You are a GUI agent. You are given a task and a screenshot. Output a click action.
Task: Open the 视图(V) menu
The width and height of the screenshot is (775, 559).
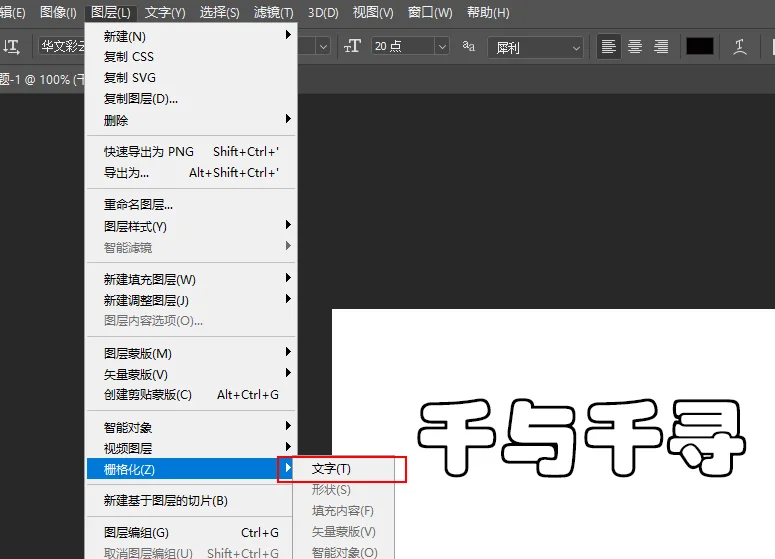pyautogui.click(x=373, y=12)
